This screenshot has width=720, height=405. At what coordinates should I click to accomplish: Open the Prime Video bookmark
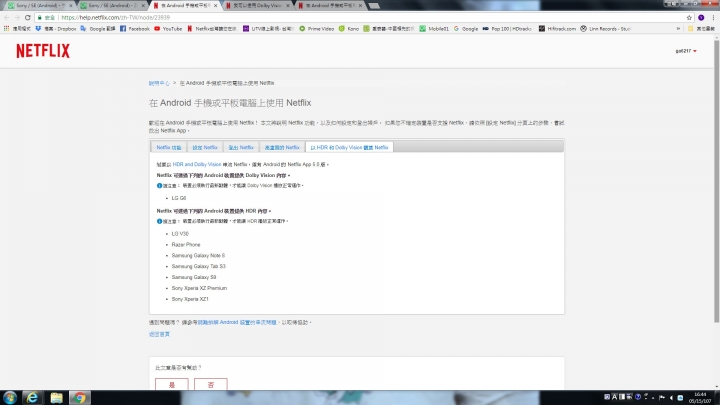pos(316,28)
